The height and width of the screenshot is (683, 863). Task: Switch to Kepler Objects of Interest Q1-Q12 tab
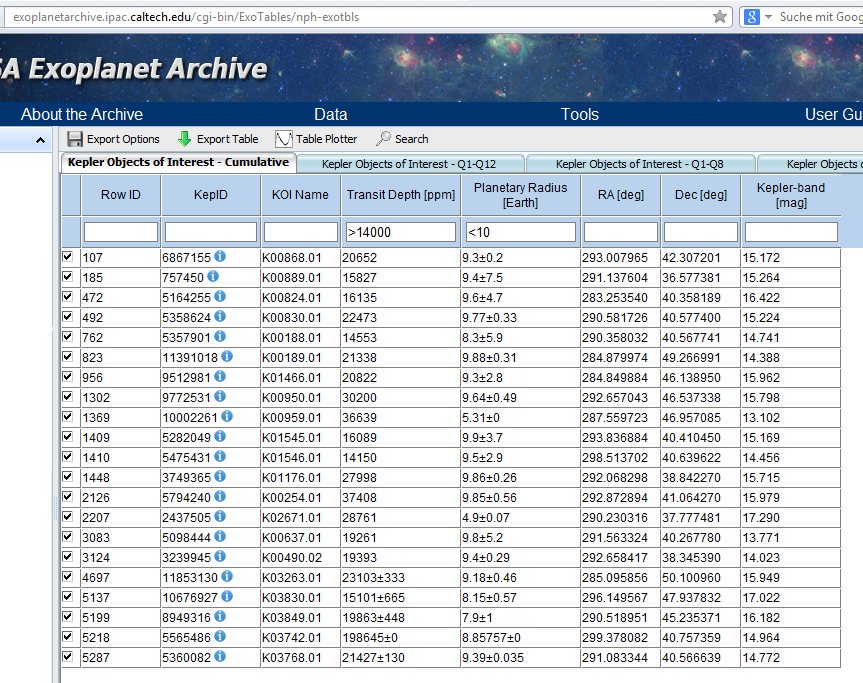[x=415, y=164]
